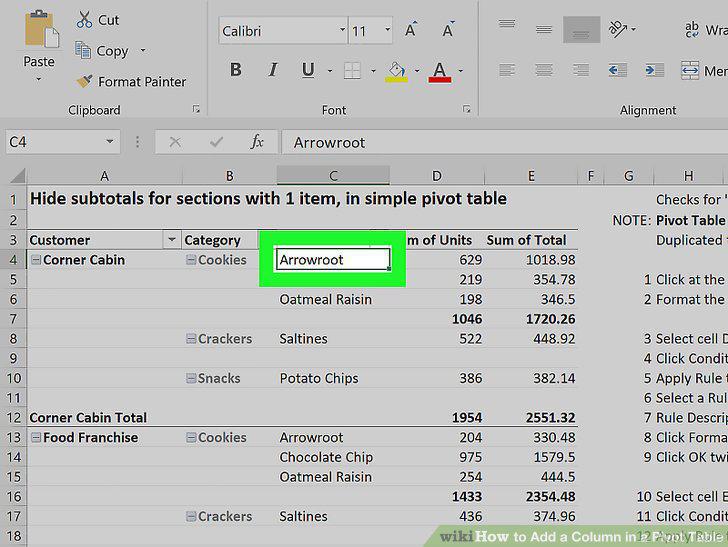Decrease cell indent

[x=618, y=70]
